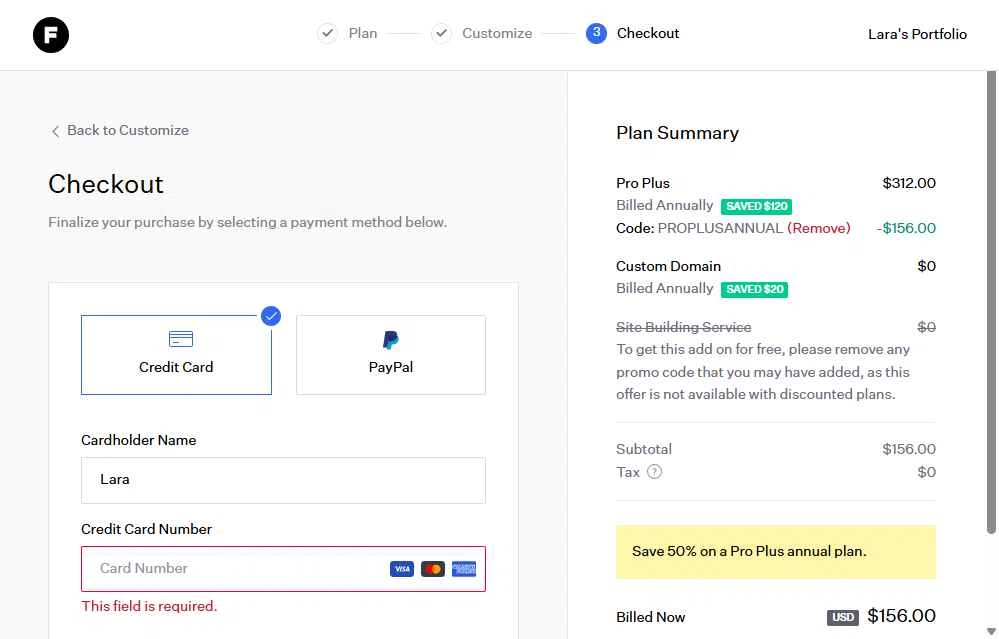Screen dimensions: 999x639
Task: Open Lara's Portfolio link
Action: [917, 34]
